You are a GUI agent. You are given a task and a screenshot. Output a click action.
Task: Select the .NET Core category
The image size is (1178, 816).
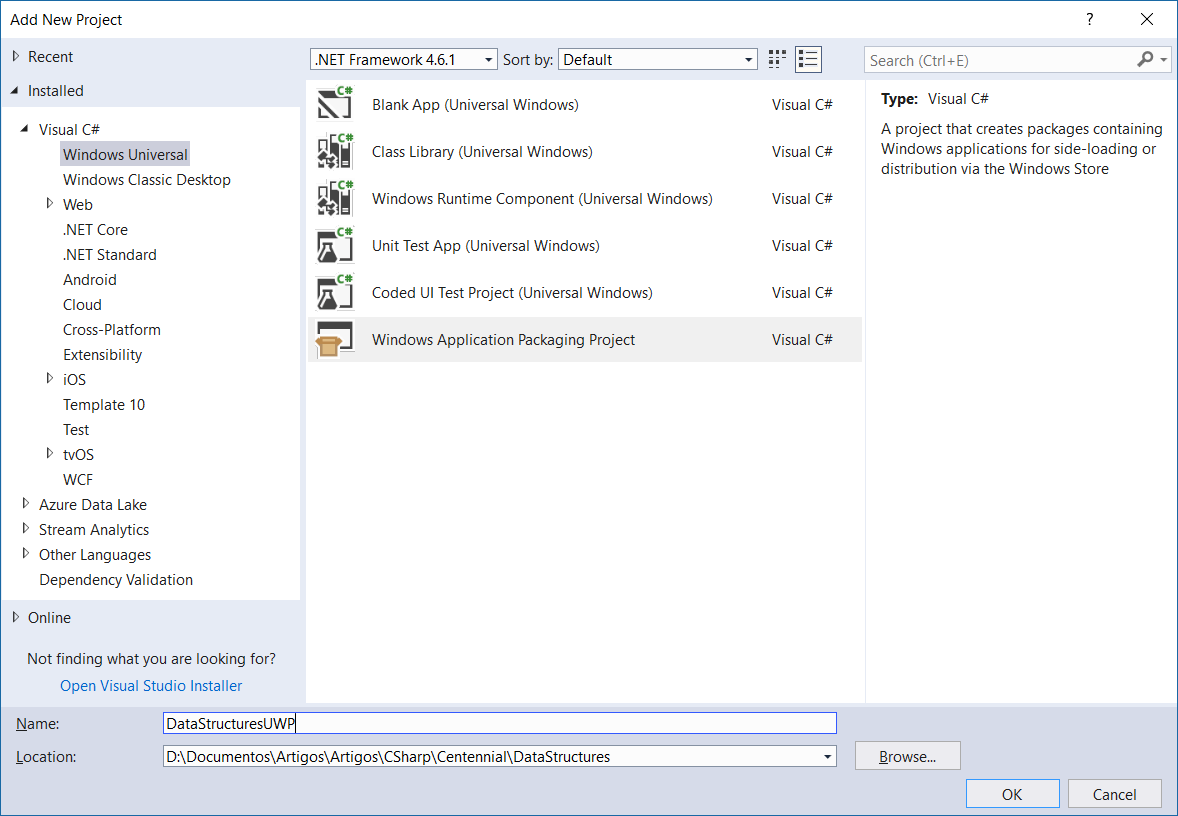(x=95, y=229)
